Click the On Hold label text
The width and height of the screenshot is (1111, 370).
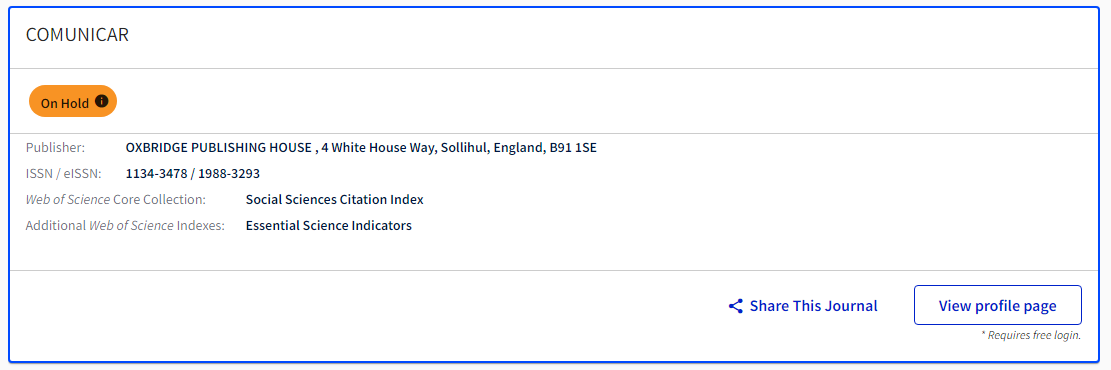[64, 103]
